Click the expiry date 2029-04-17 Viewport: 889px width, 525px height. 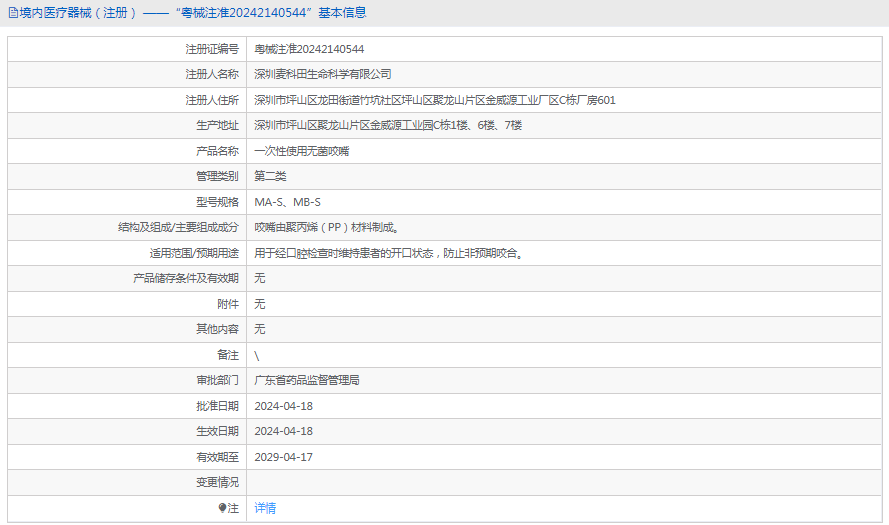283,457
